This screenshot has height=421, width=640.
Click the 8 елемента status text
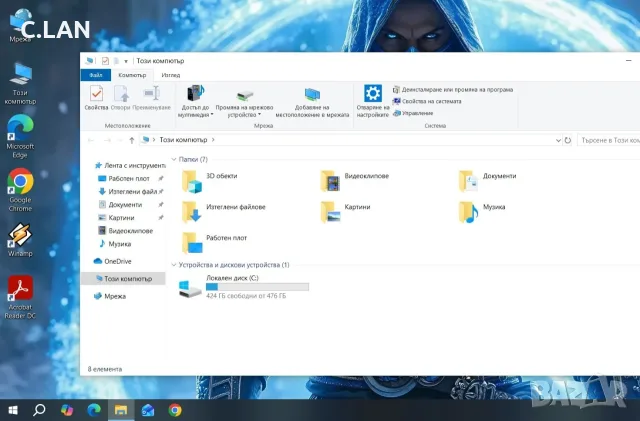pyautogui.click(x=105, y=369)
